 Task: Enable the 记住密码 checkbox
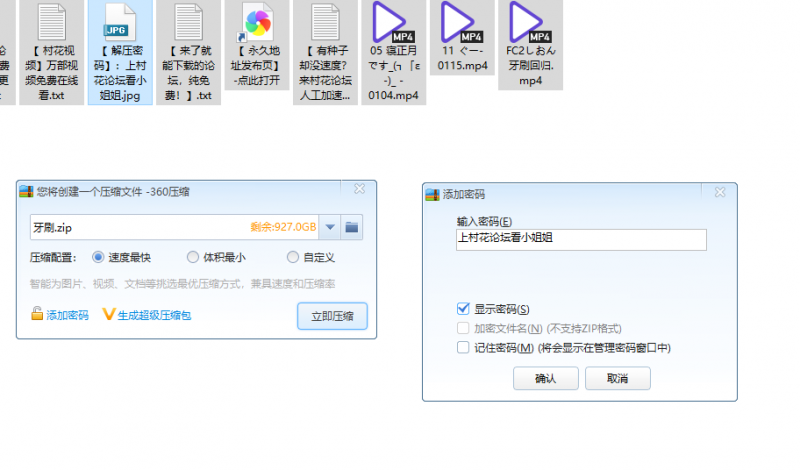point(462,347)
